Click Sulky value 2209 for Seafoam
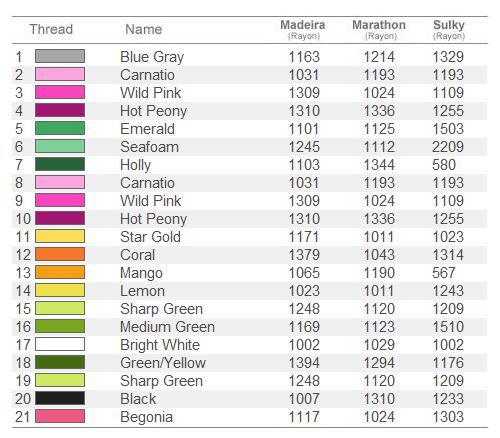500x438 pixels. 448,147
